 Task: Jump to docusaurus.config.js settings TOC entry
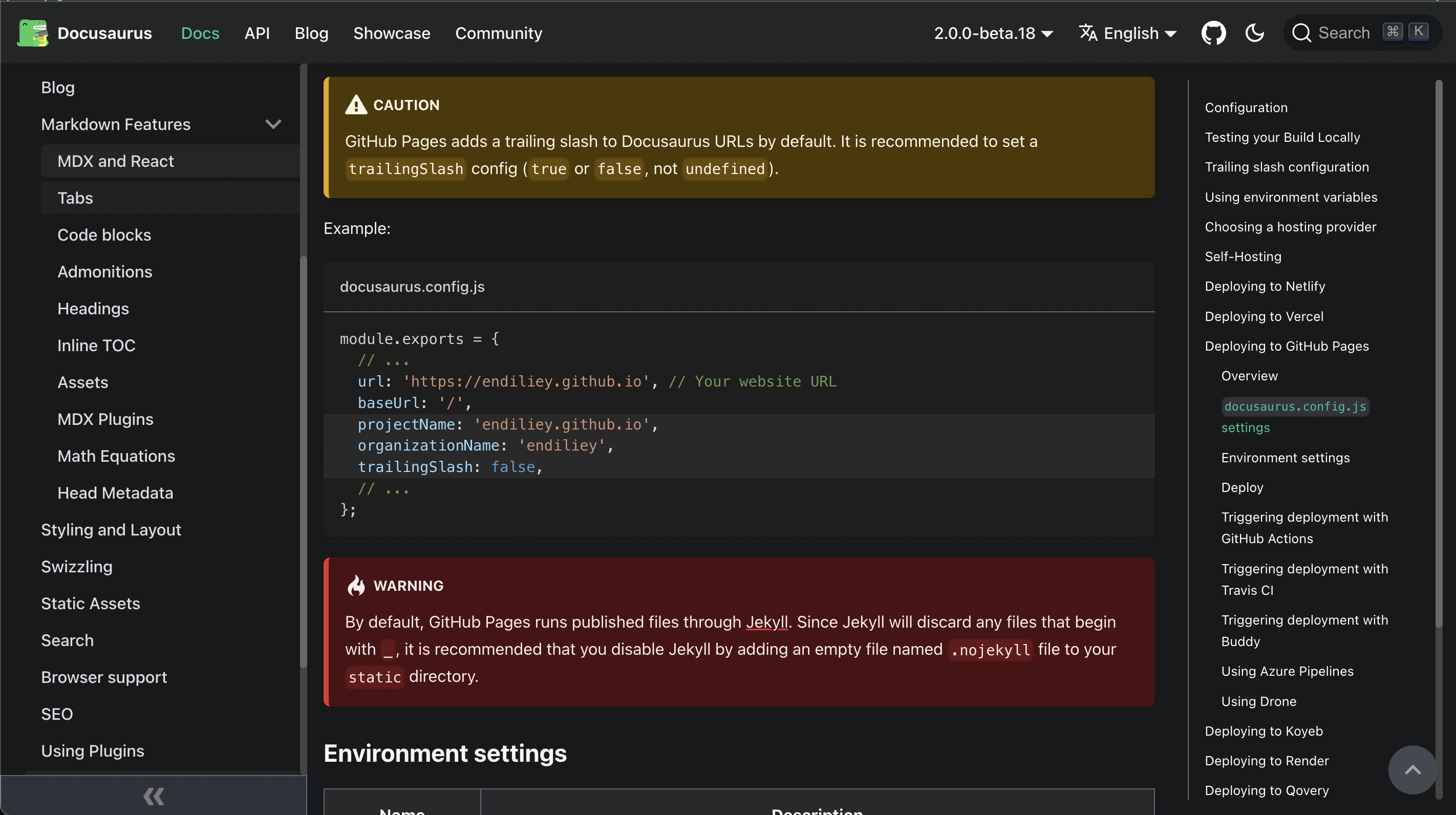pyautogui.click(x=1295, y=417)
